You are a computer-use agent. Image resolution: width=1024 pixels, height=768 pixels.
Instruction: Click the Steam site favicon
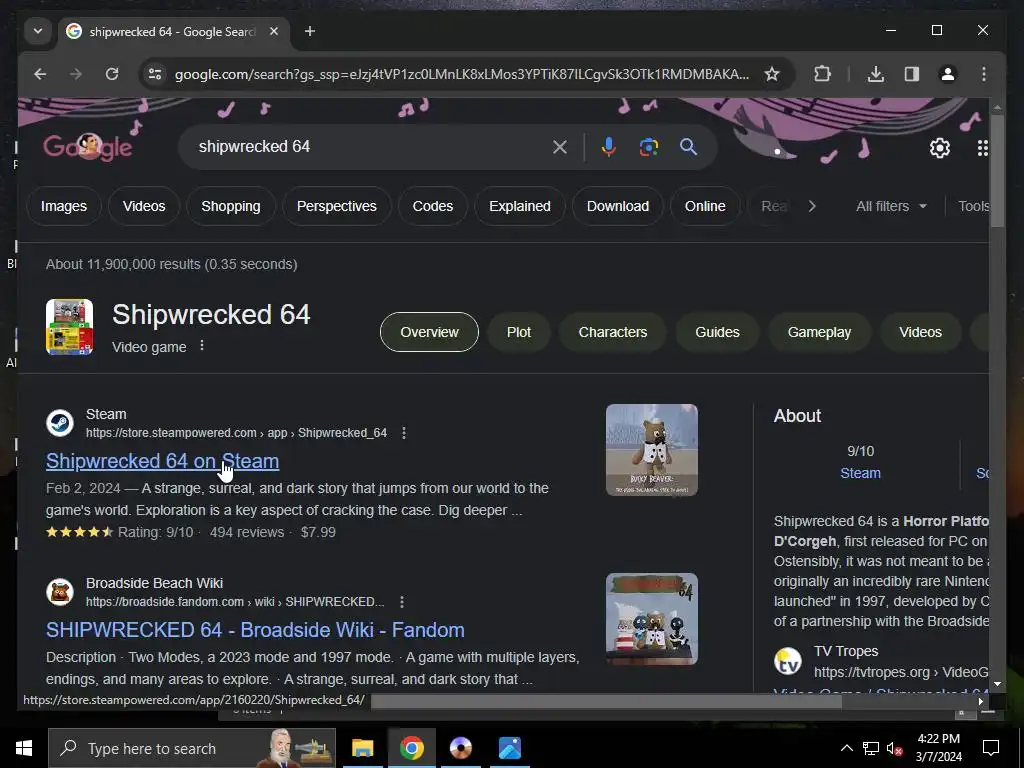coord(60,423)
